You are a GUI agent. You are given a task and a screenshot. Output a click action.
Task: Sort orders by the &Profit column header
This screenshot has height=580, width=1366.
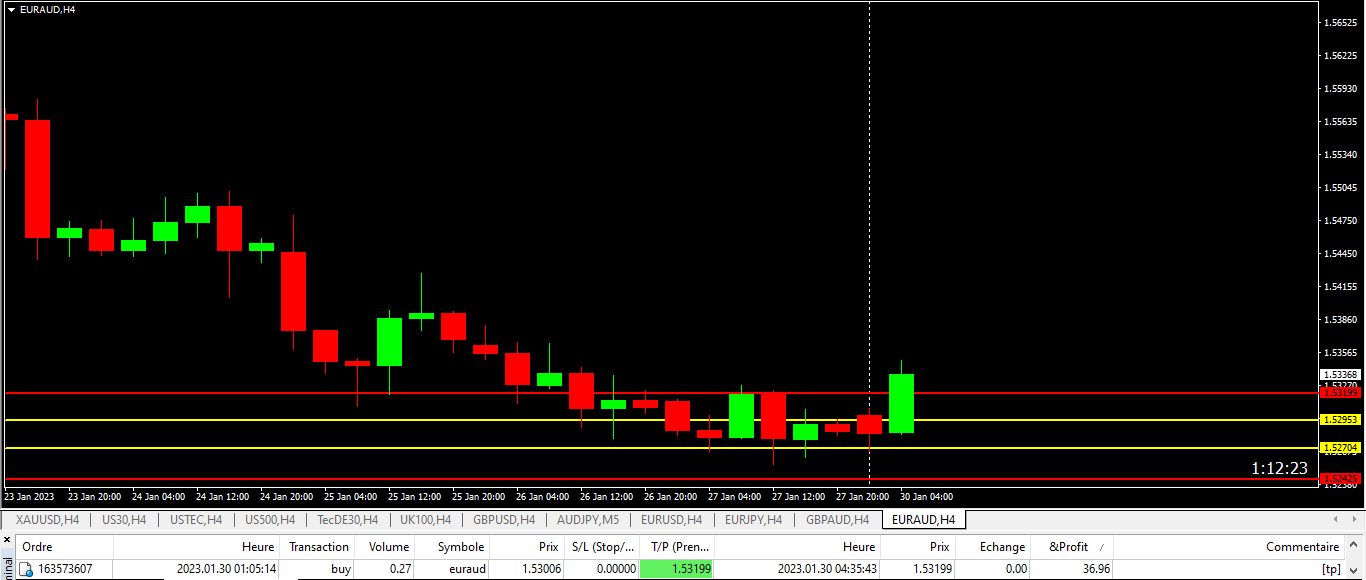1068,547
